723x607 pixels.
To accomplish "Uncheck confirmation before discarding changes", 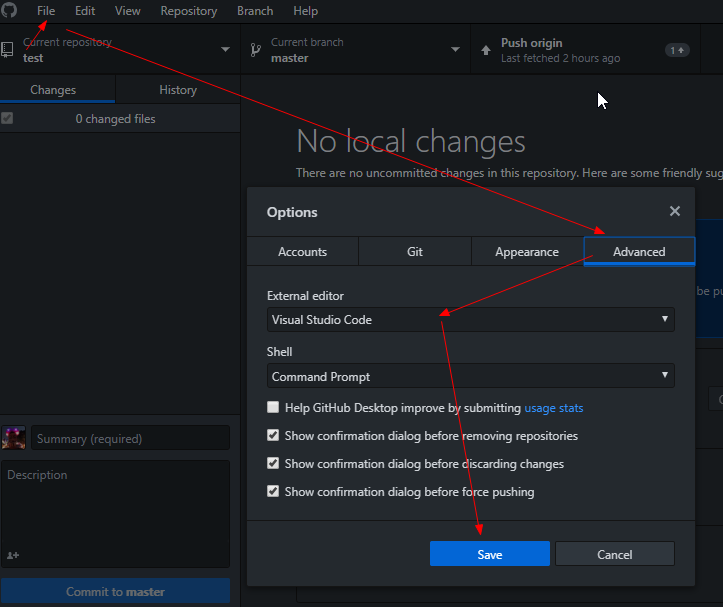I will pyautogui.click(x=273, y=463).
